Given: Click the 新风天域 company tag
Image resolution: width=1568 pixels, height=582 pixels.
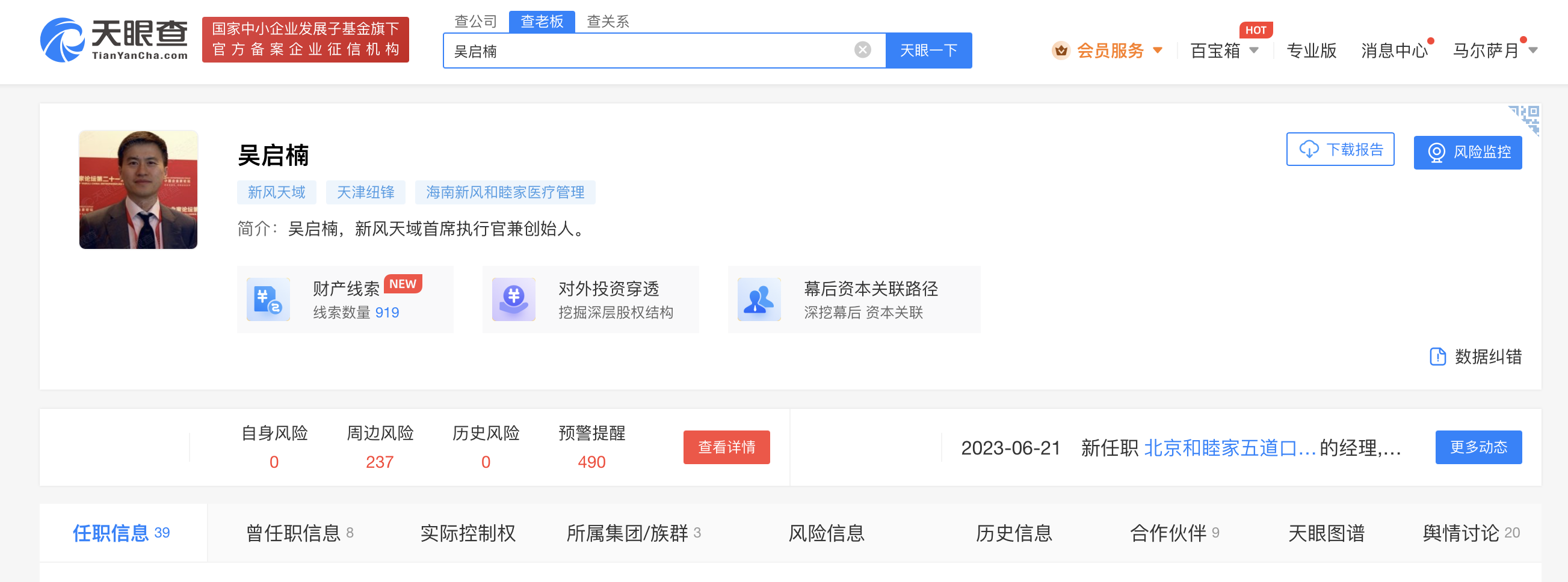Looking at the screenshot, I should [276, 192].
